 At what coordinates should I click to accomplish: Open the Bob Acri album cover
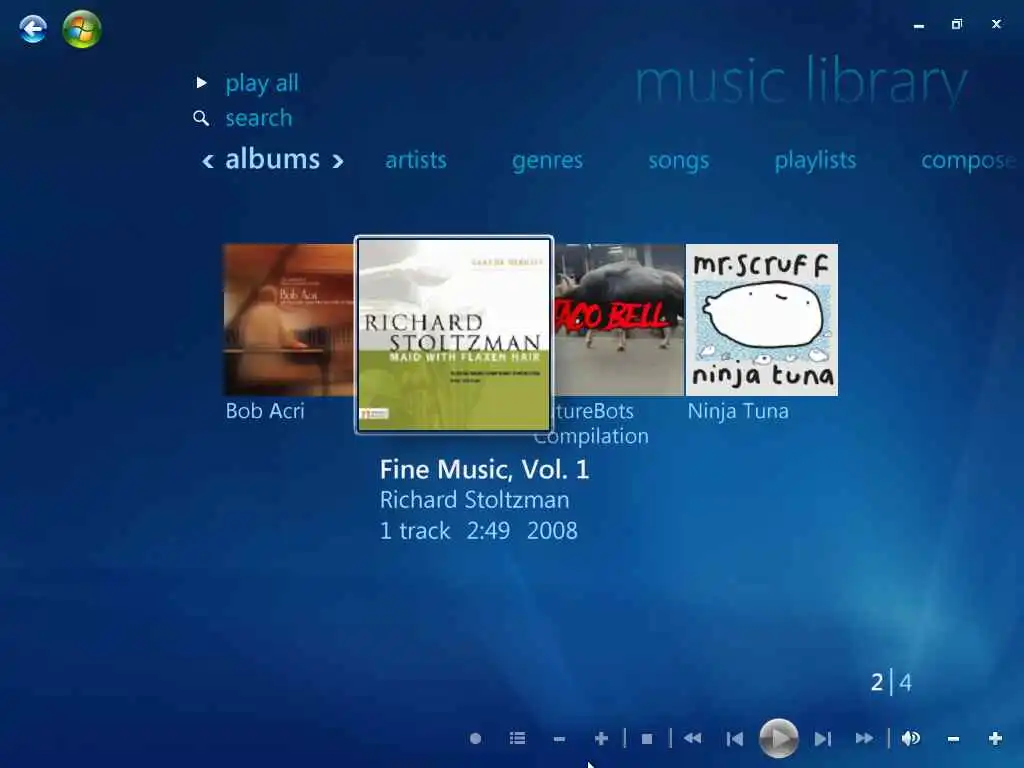click(288, 320)
